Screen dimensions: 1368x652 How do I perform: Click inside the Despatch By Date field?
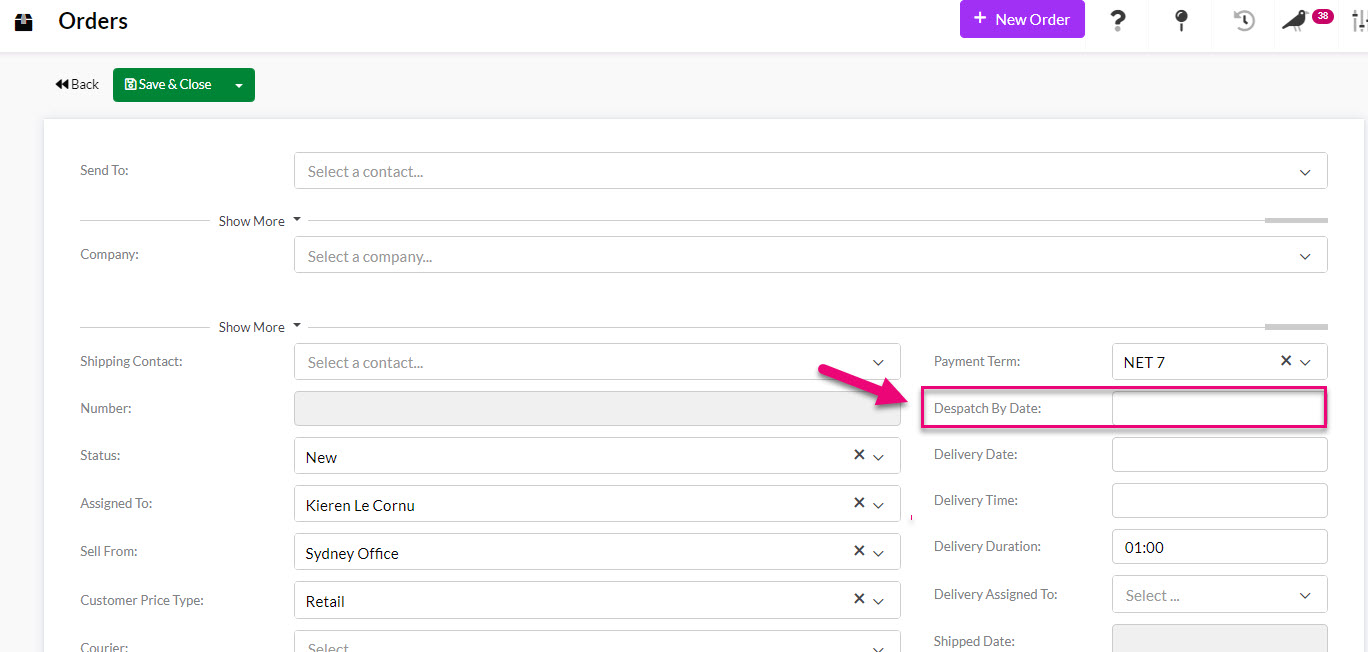pyautogui.click(x=1219, y=408)
